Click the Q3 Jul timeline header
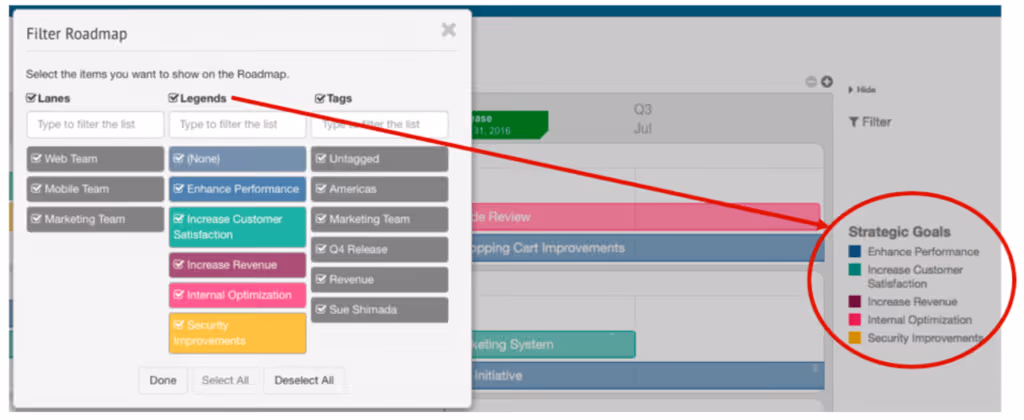Viewport: 1024px width, 420px height. pyautogui.click(x=643, y=118)
